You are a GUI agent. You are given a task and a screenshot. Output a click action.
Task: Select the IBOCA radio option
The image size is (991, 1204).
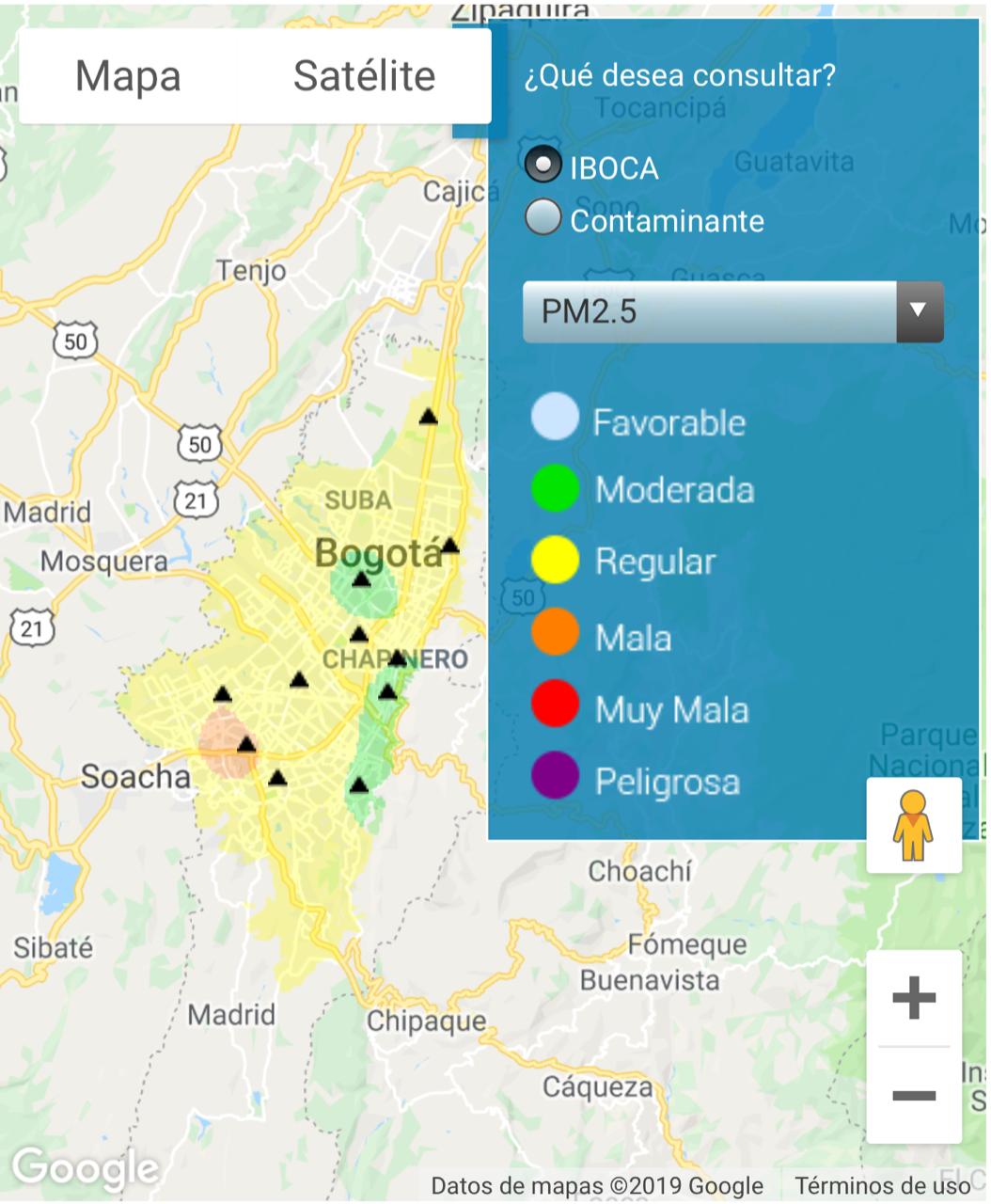click(543, 165)
